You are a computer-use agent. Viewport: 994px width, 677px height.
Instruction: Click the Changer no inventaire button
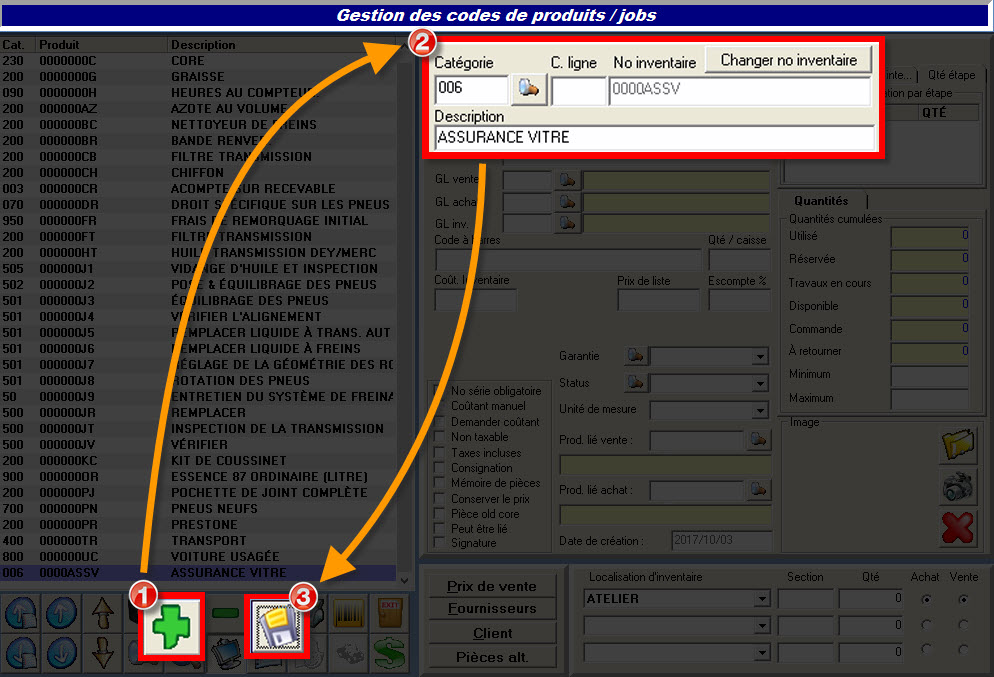tap(789, 60)
